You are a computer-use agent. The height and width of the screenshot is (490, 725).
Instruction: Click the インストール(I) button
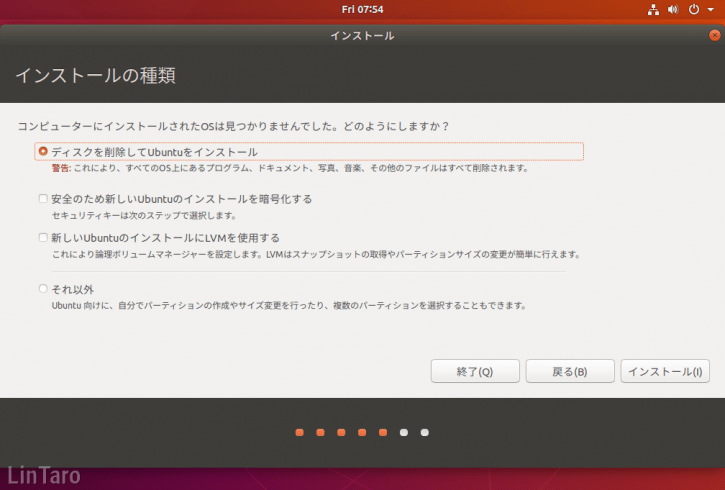tap(665, 371)
